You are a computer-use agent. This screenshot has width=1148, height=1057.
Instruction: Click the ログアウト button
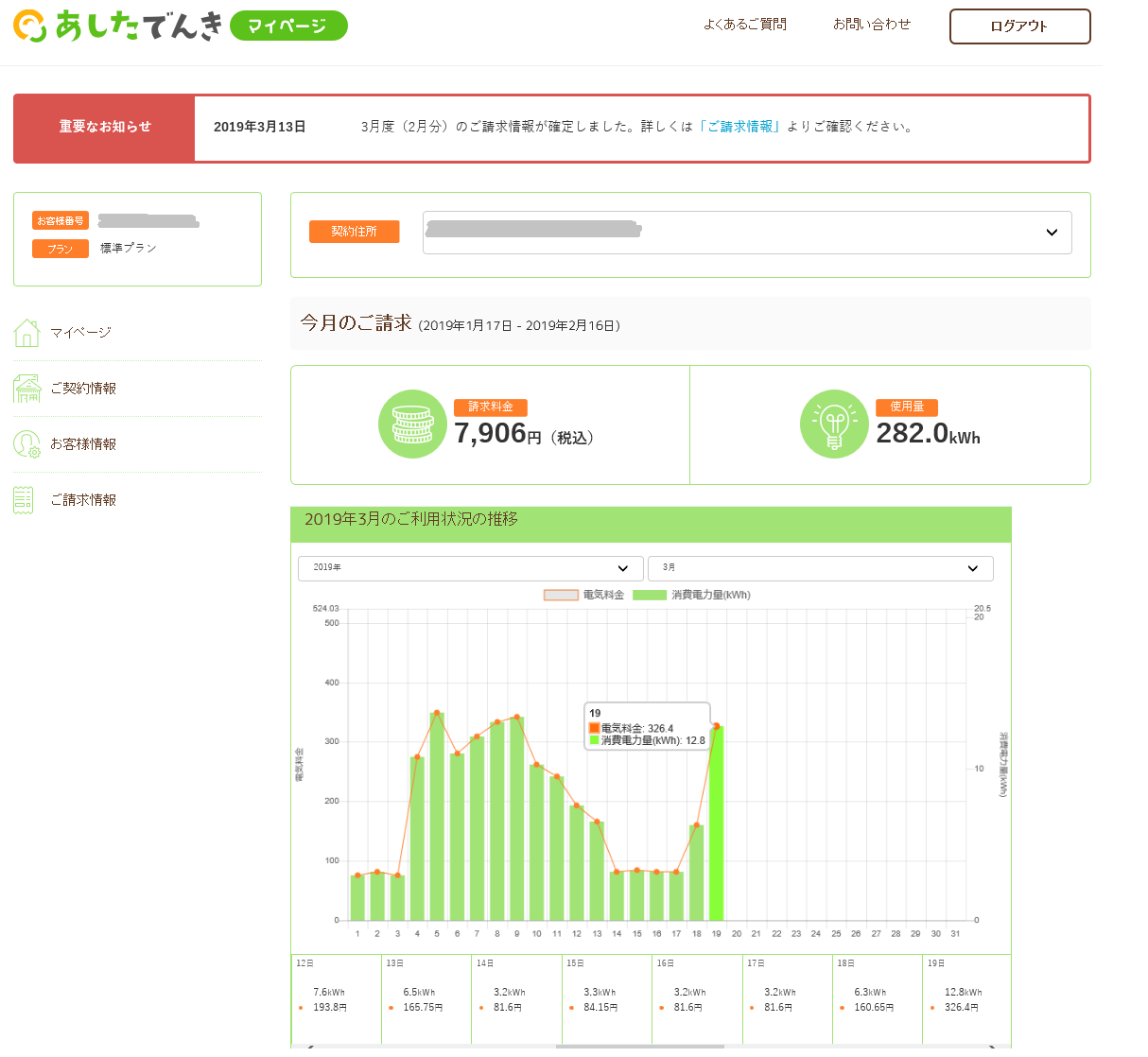(x=1019, y=26)
